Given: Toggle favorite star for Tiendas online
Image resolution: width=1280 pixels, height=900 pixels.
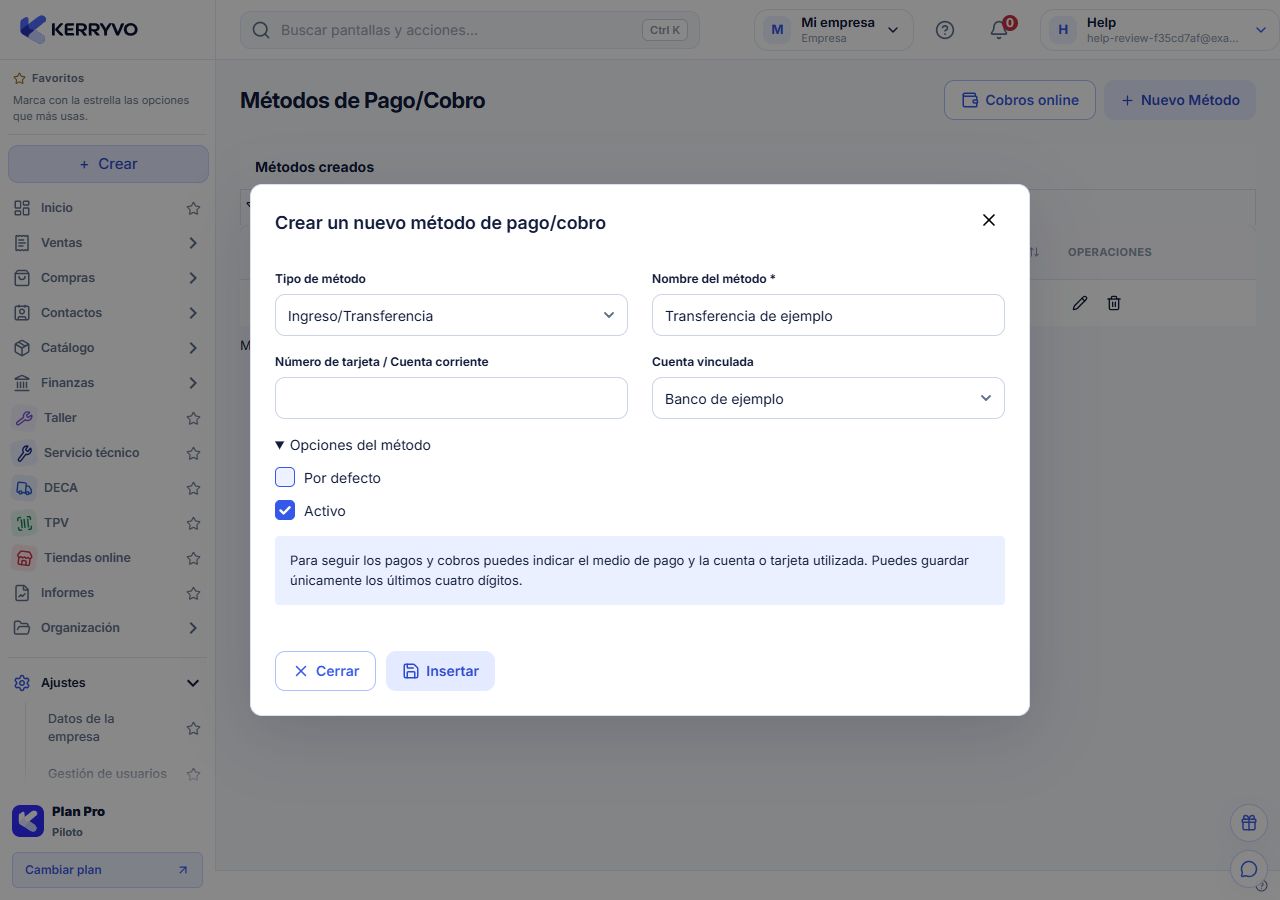Looking at the screenshot, I should tap(194, 558).
